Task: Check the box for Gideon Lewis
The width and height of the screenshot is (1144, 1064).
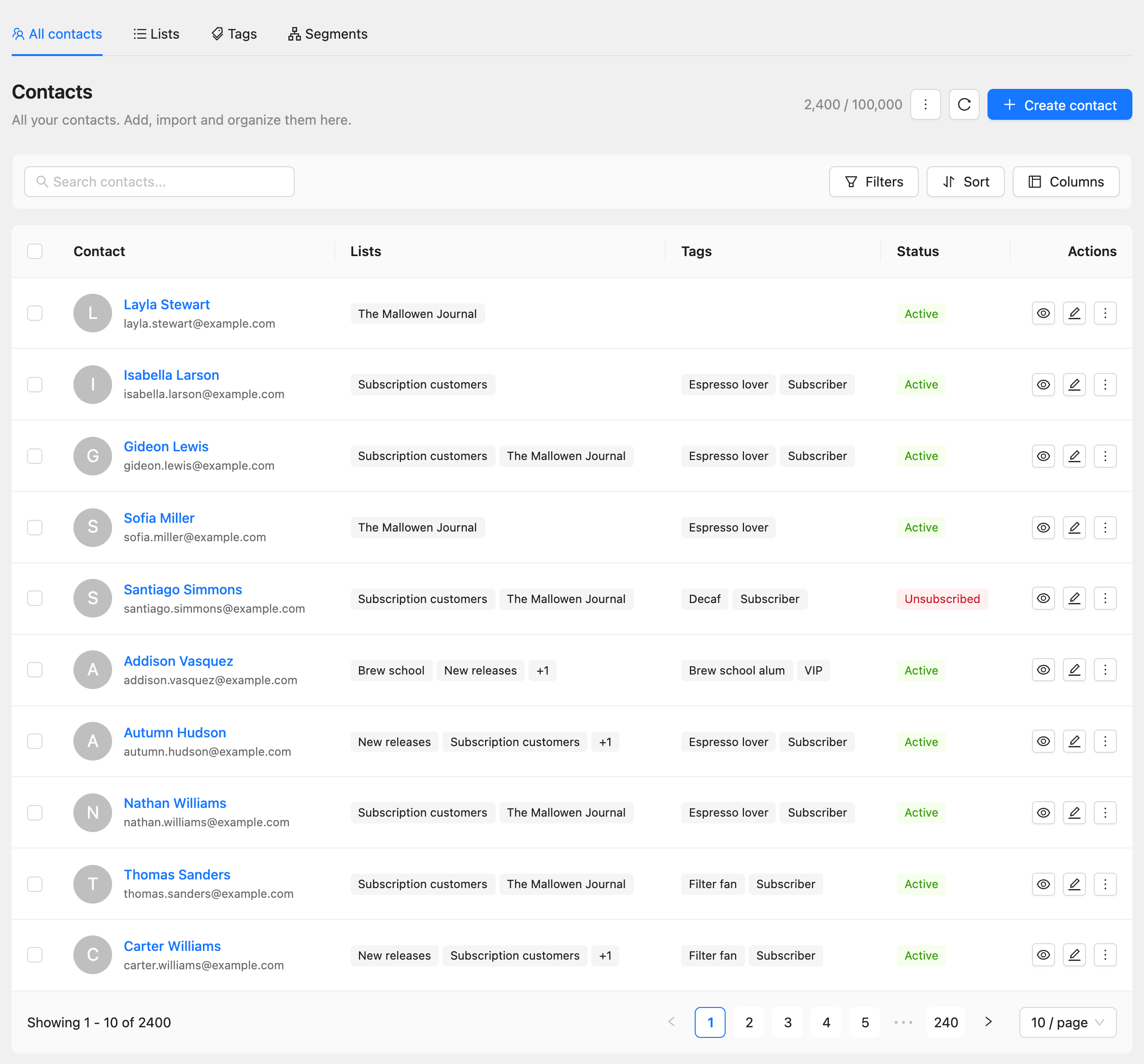Action: pos(35,456)
